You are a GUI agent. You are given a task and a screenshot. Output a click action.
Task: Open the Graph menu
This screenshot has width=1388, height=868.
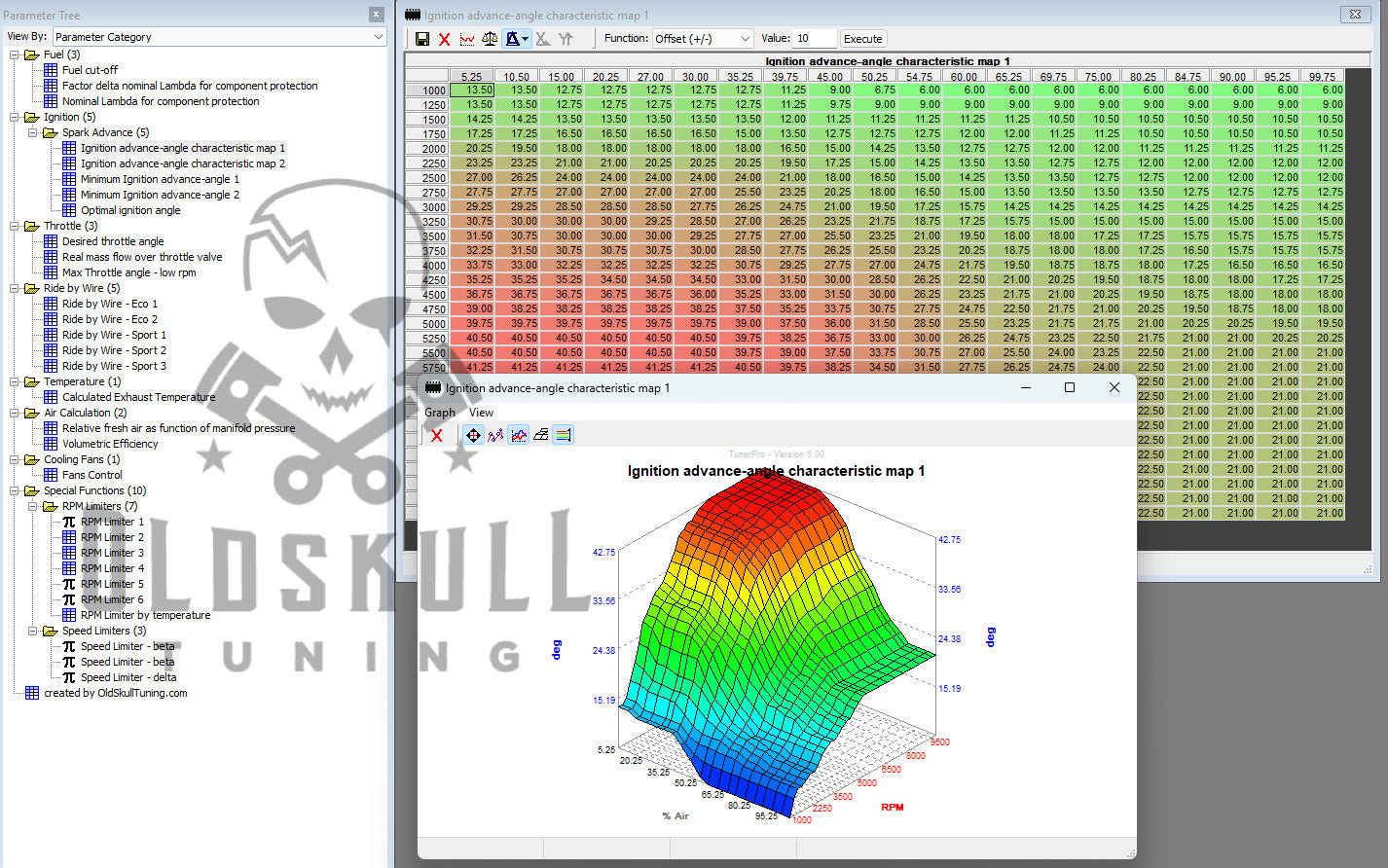(x=440, y=413)
